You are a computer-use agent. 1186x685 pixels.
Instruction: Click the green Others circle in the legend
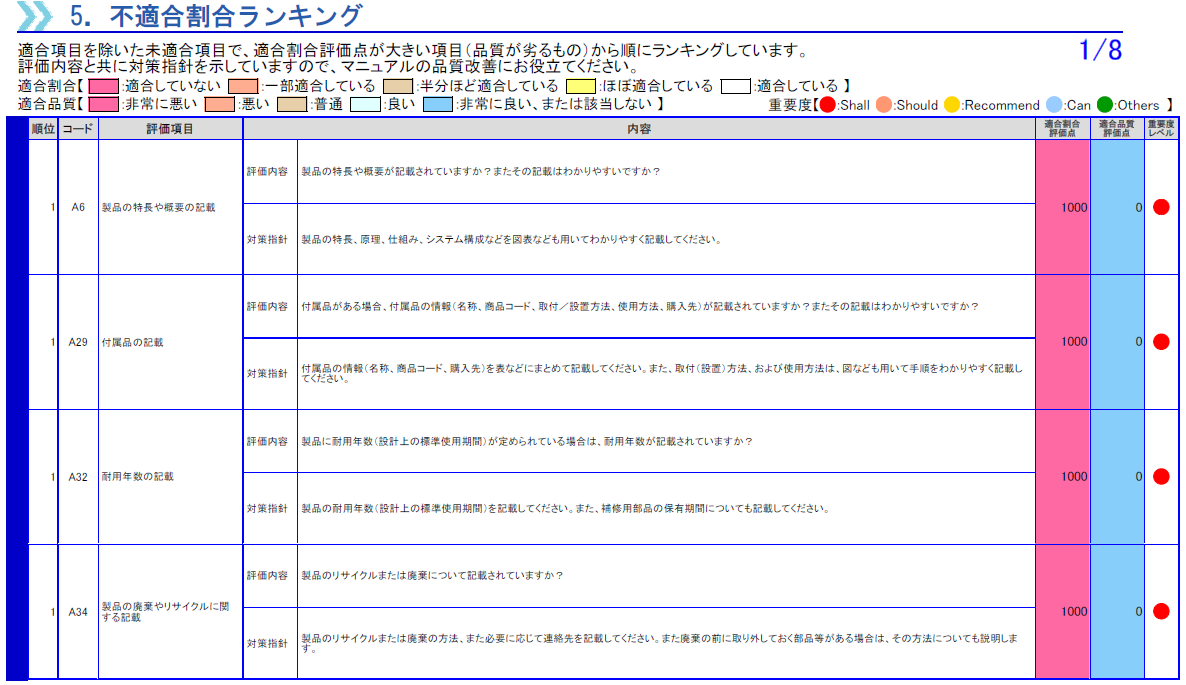[x=1105, y=104]
